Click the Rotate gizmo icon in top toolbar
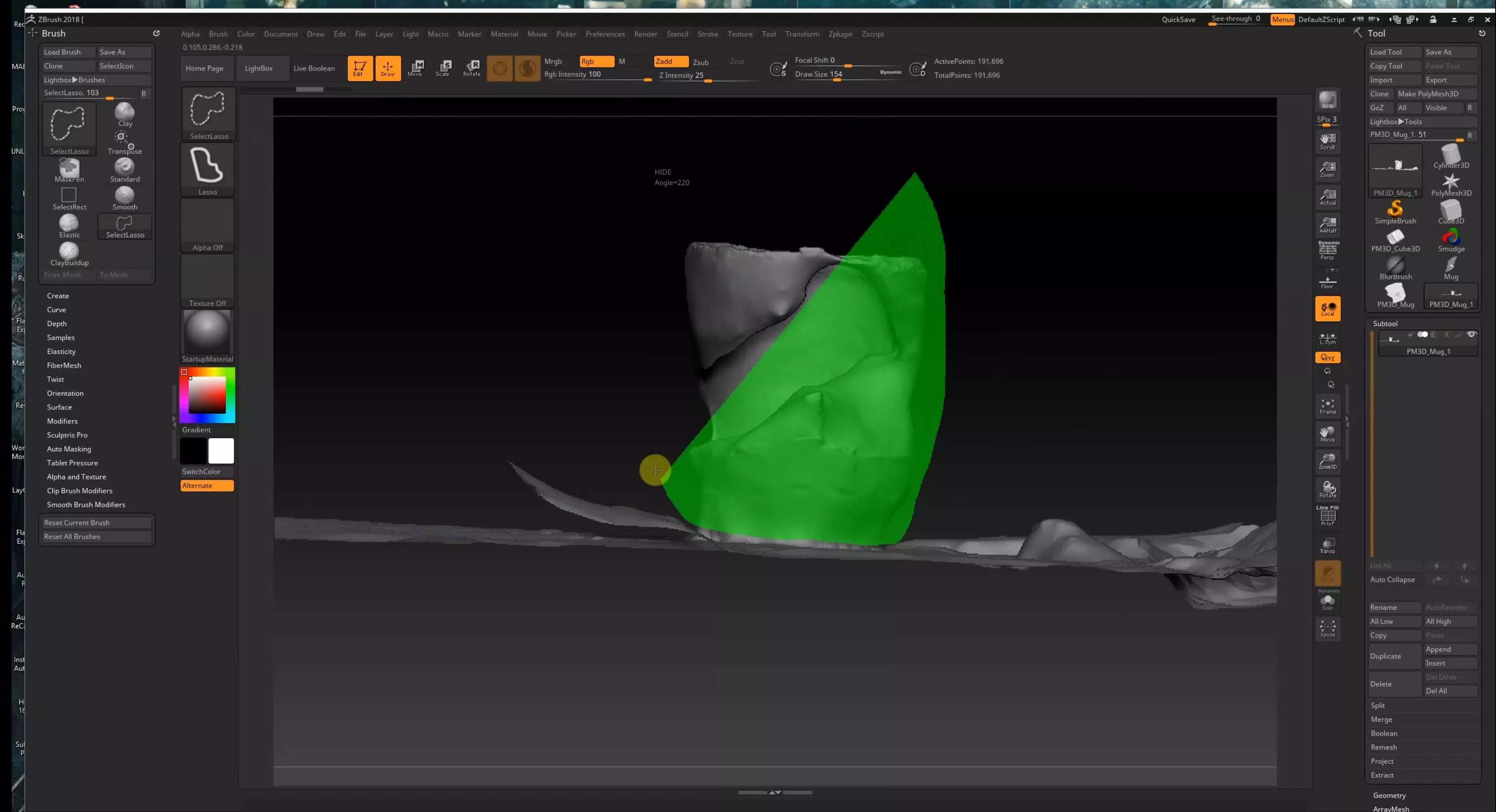Viewport: 1496px width, 812px height. click(472, 68)
